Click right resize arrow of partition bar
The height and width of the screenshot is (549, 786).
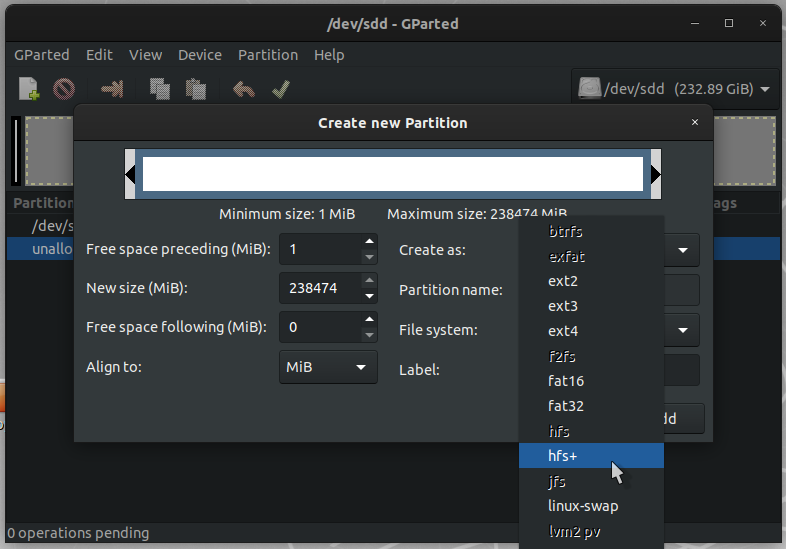[x=656, y=174]
